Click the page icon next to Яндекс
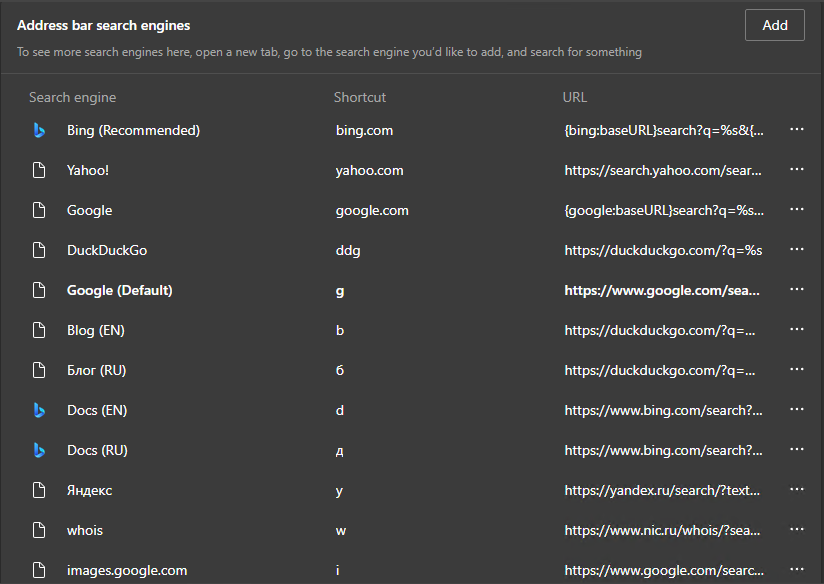The width and height of the screenshot is (824, 584). (x=39, y=490)
